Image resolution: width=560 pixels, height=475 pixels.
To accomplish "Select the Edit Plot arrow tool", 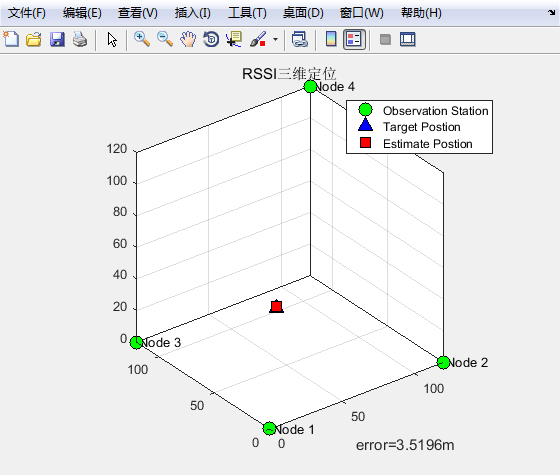I will (112, 39).
